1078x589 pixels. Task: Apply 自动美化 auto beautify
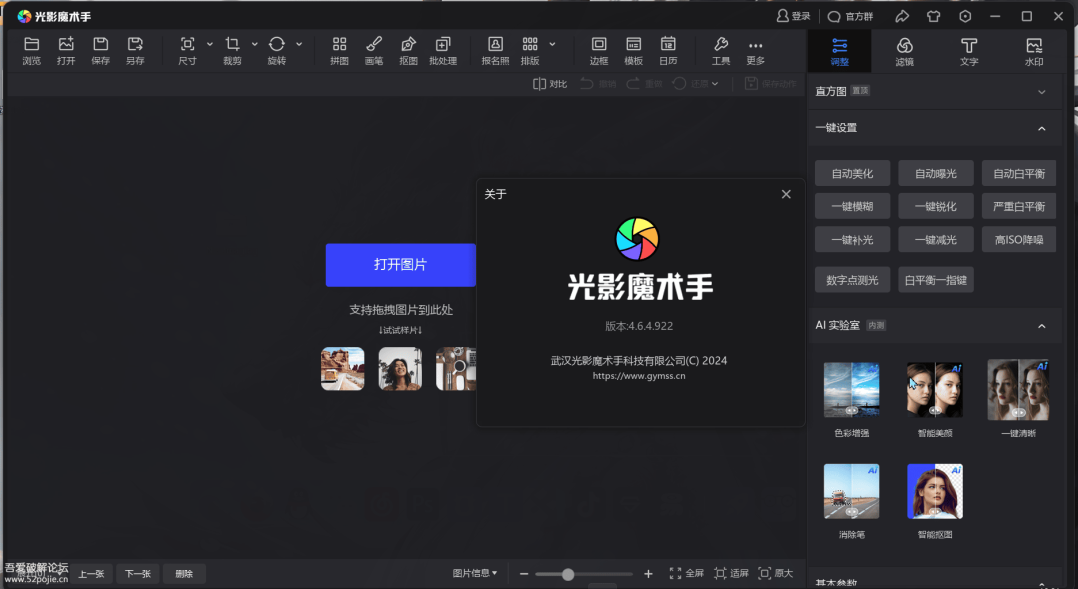click(x=852, y=173)
